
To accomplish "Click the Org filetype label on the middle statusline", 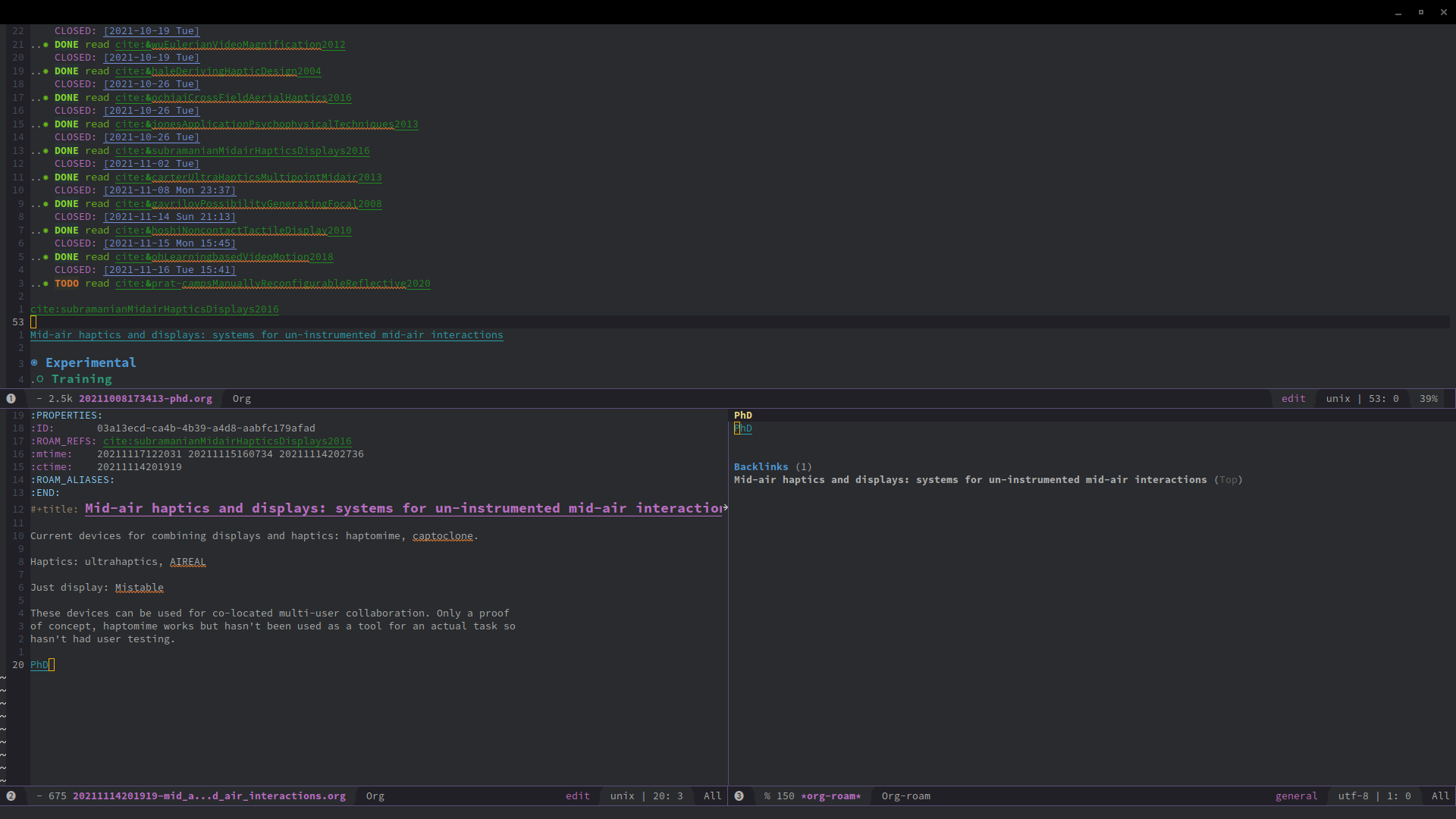I will [241, 398].
